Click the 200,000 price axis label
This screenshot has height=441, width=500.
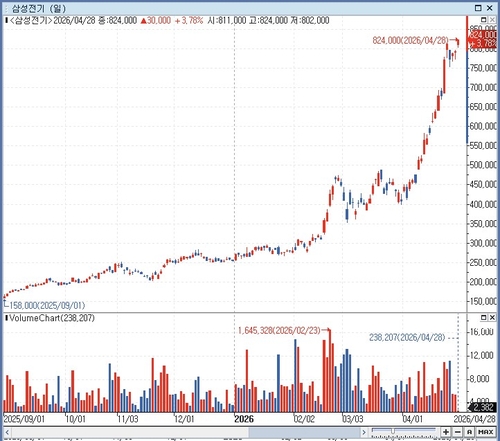(483, 282)
